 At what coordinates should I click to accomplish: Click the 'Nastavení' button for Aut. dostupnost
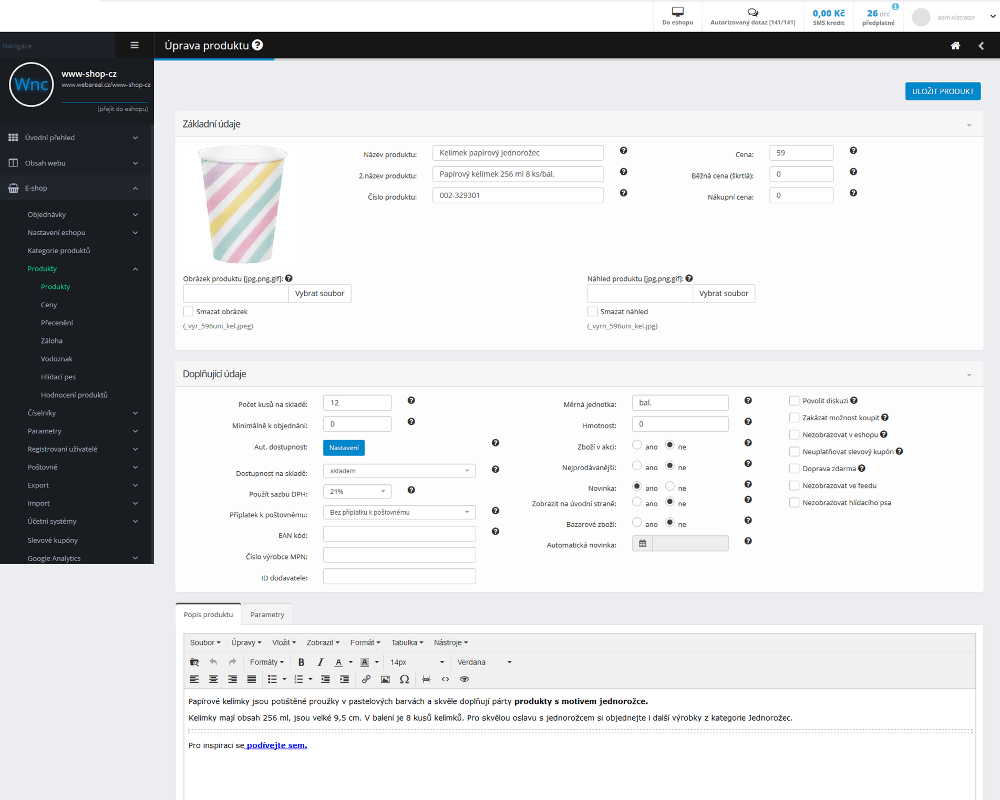(343, 448)
